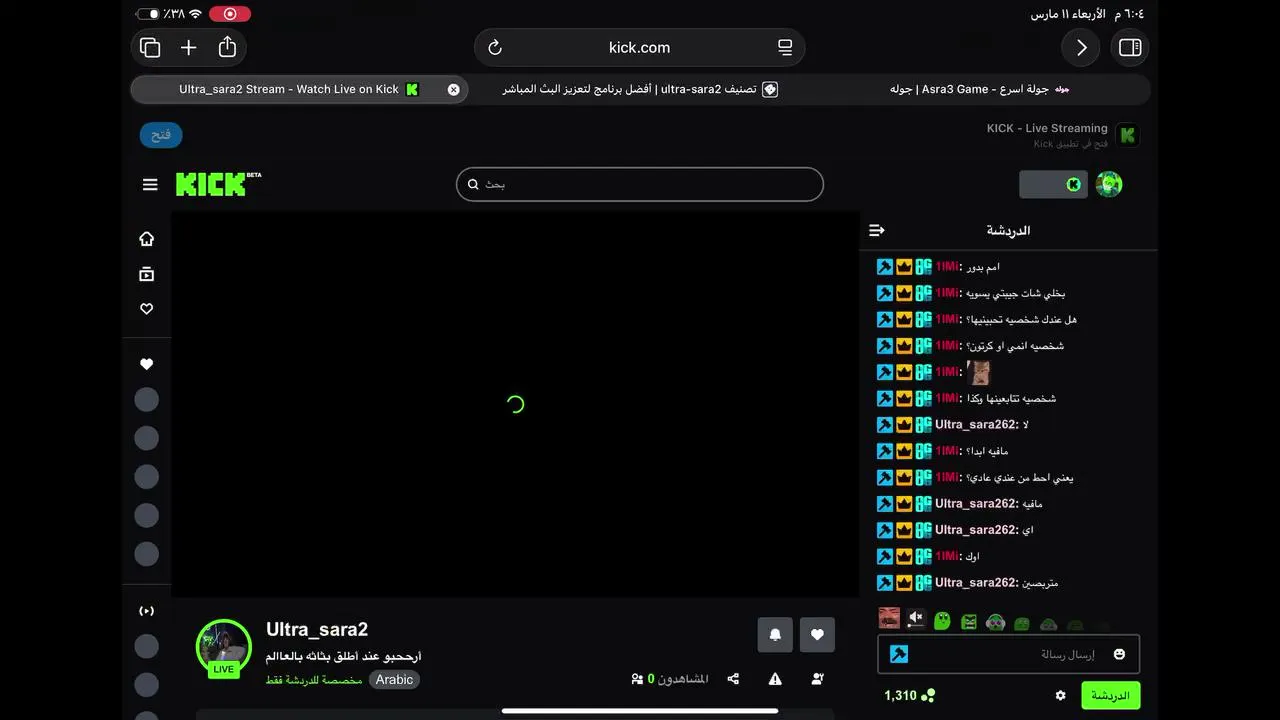
Task: Switch to the تصنيف ultra-sara2 tab
Action: click(x=640, y=89)
